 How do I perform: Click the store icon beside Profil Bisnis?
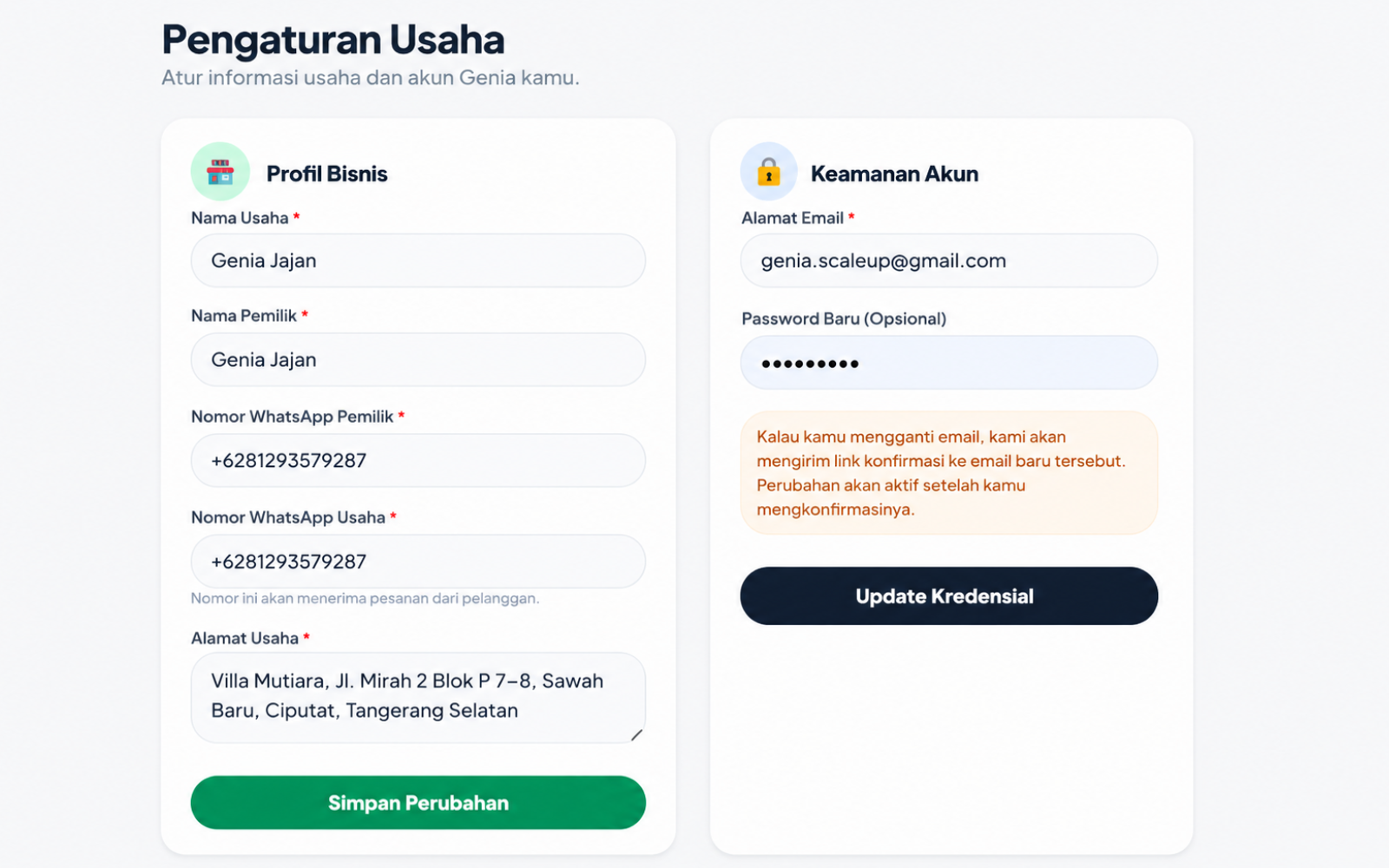pyautogui.click(x=221, y=172)
